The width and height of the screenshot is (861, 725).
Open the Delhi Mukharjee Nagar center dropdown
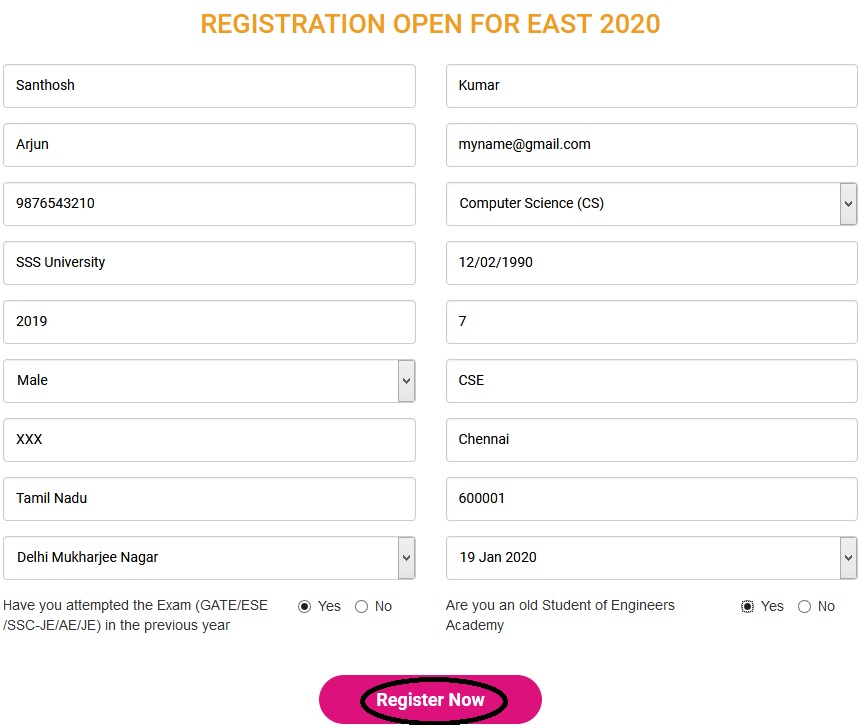[209, 558]
